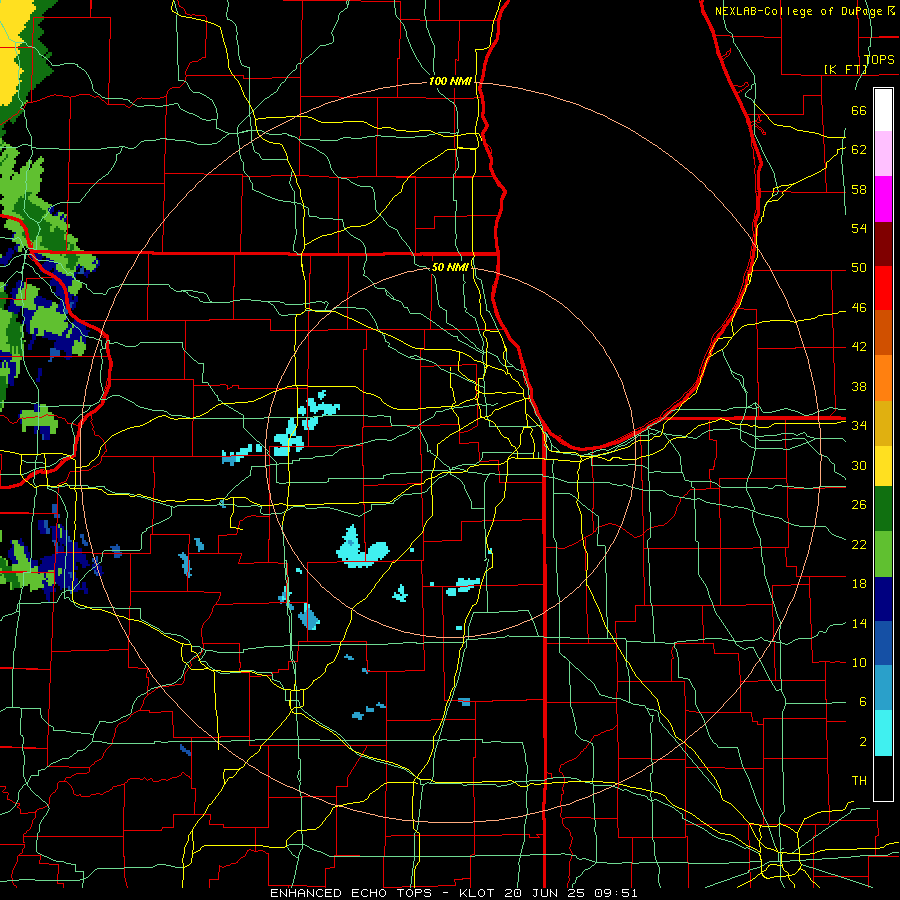Select the "TOPS" legend heading
The image size is (900, 900).
click(x=879, y=59)
